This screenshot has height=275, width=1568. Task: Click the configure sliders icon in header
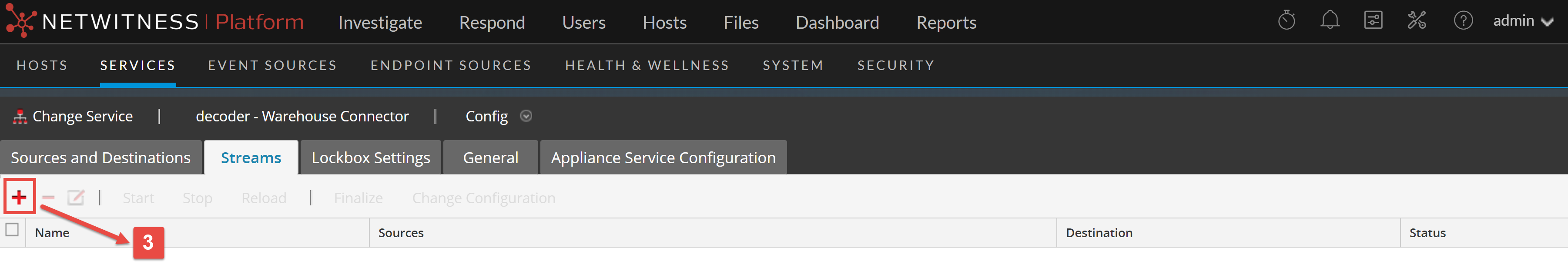tap(1373, 21)
